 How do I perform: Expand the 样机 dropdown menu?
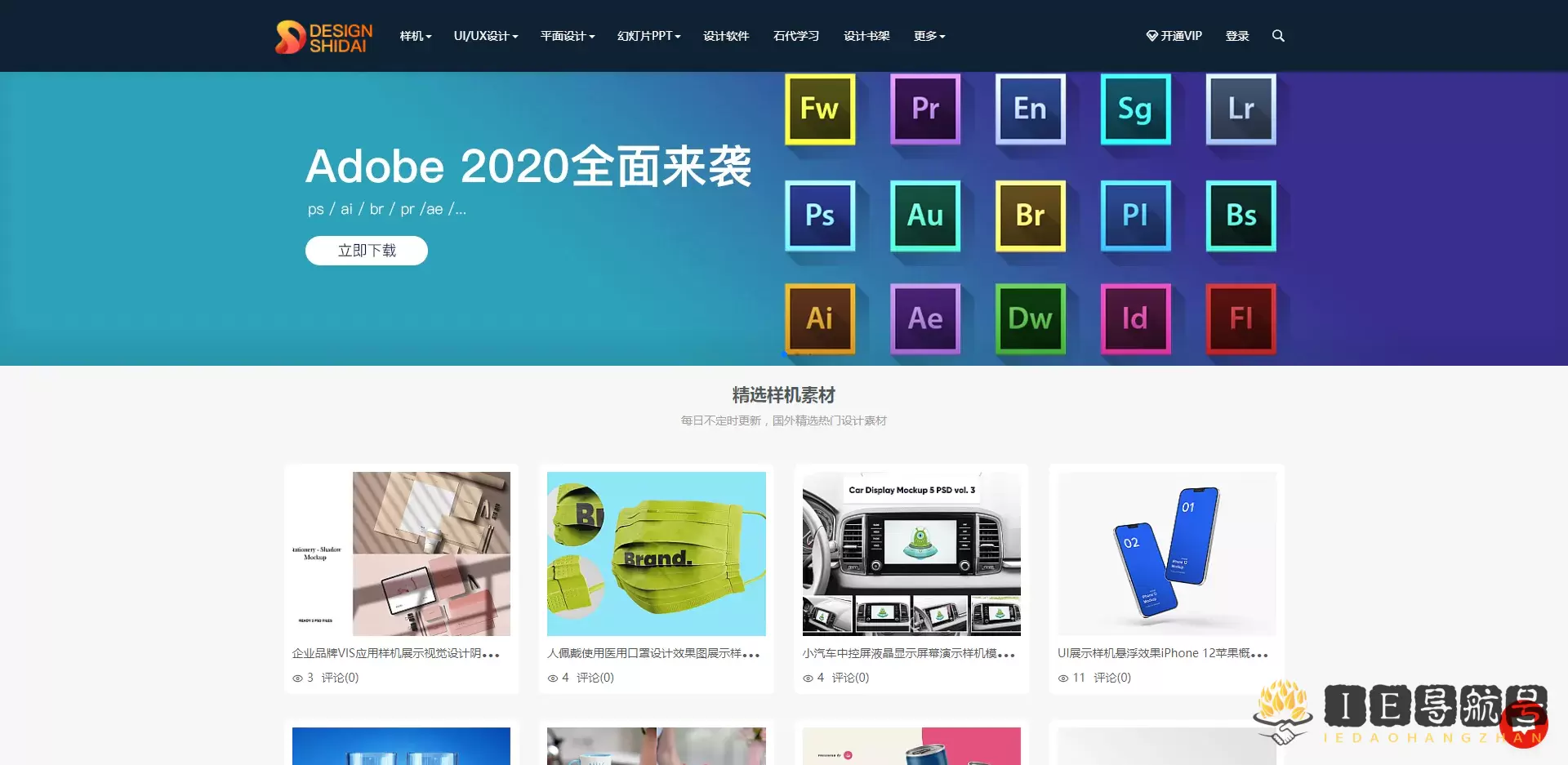click(415, 36)
